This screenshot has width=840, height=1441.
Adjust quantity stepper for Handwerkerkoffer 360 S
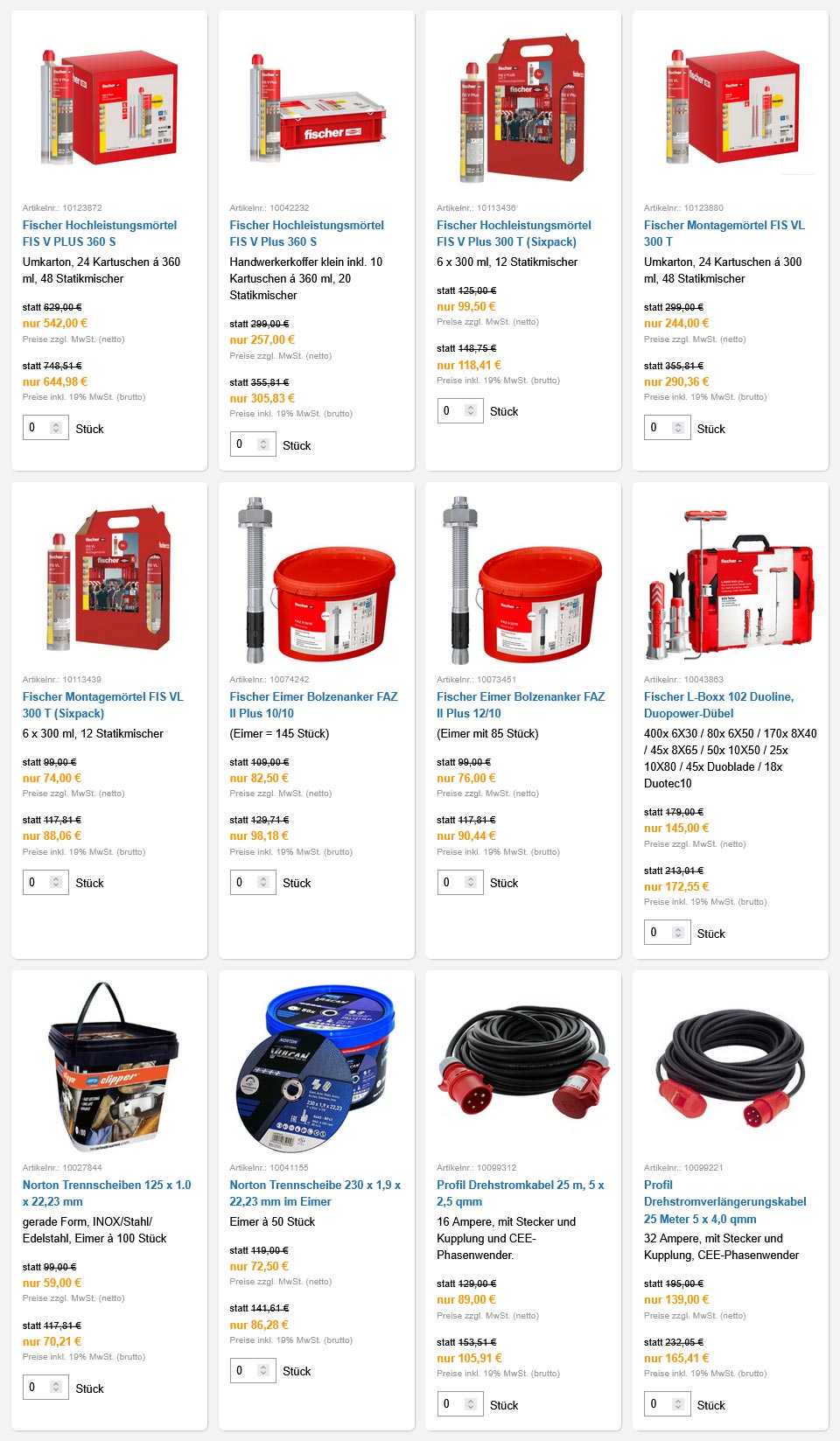click(263, 444)
